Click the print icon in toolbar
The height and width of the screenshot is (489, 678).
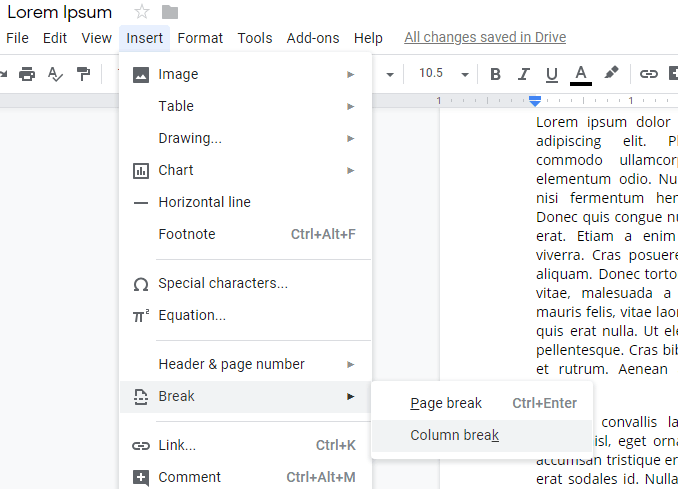pyautogui.click(x=27, y=73)
